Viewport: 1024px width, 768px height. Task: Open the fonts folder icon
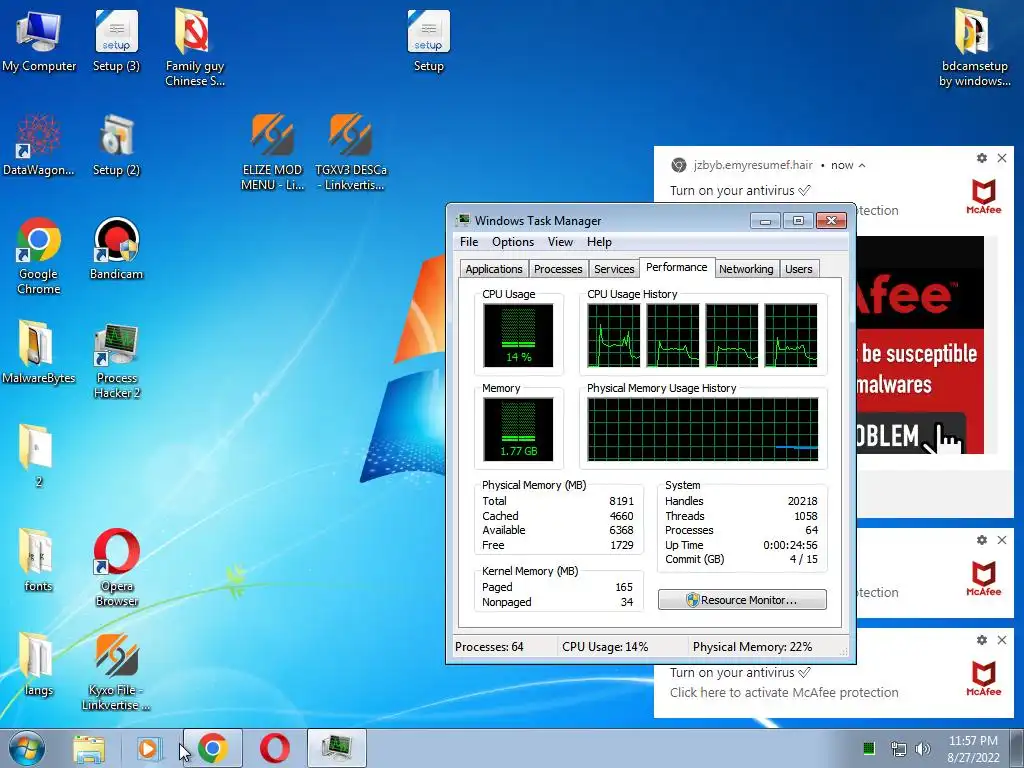(x=38, y=560)
